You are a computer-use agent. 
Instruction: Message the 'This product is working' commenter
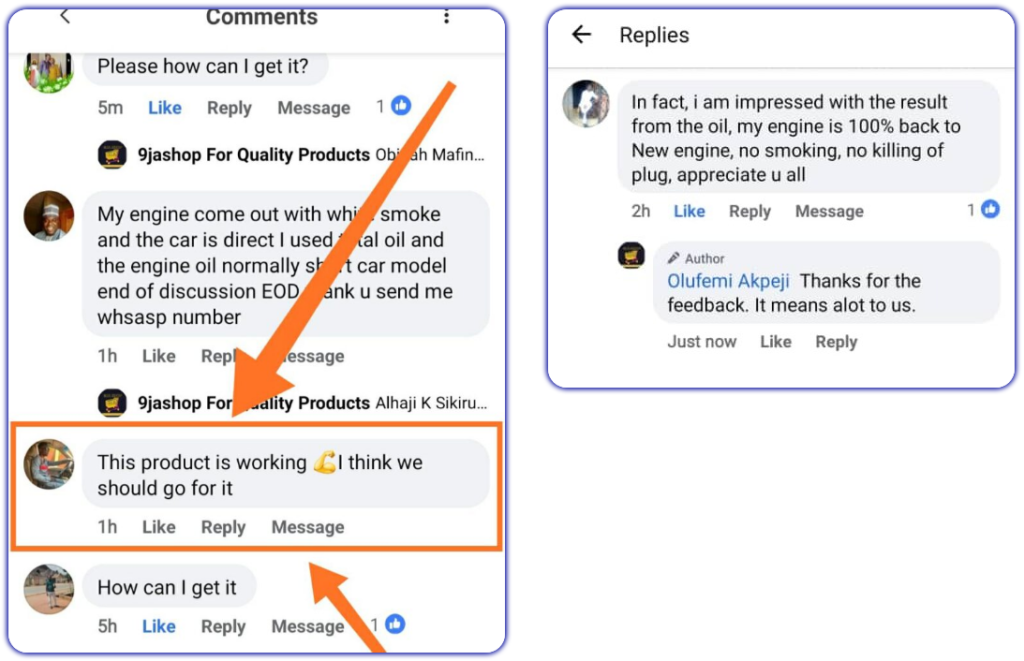pos(308,527)
